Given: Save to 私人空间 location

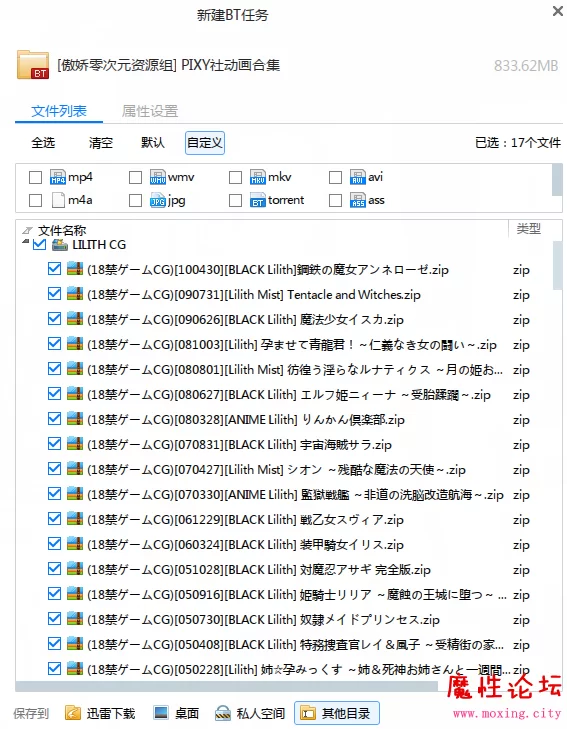Looking at the screenshot, I should coord(250,713).
